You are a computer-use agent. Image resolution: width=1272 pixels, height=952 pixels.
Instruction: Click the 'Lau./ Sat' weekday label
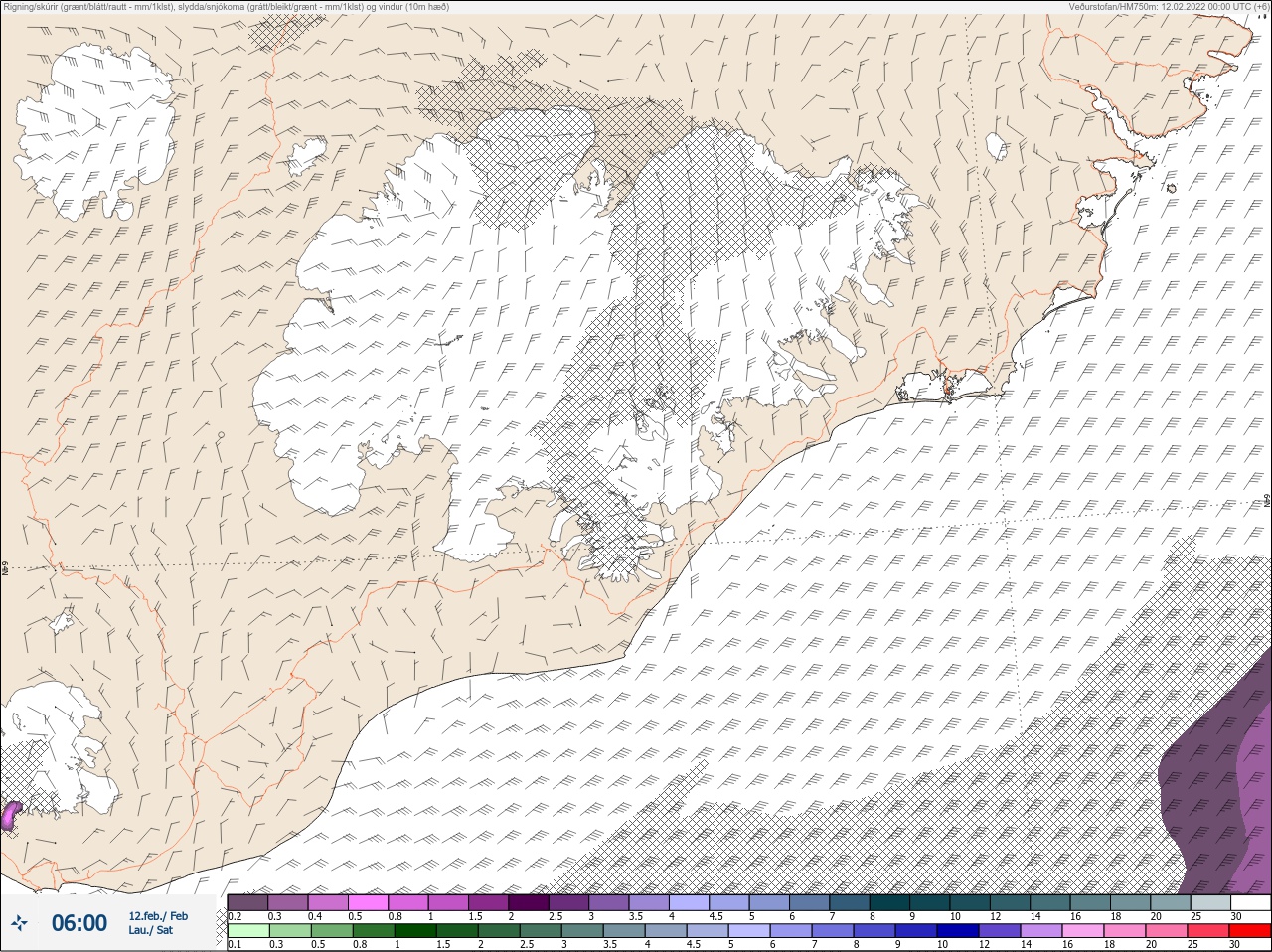[x=150, y=931]
